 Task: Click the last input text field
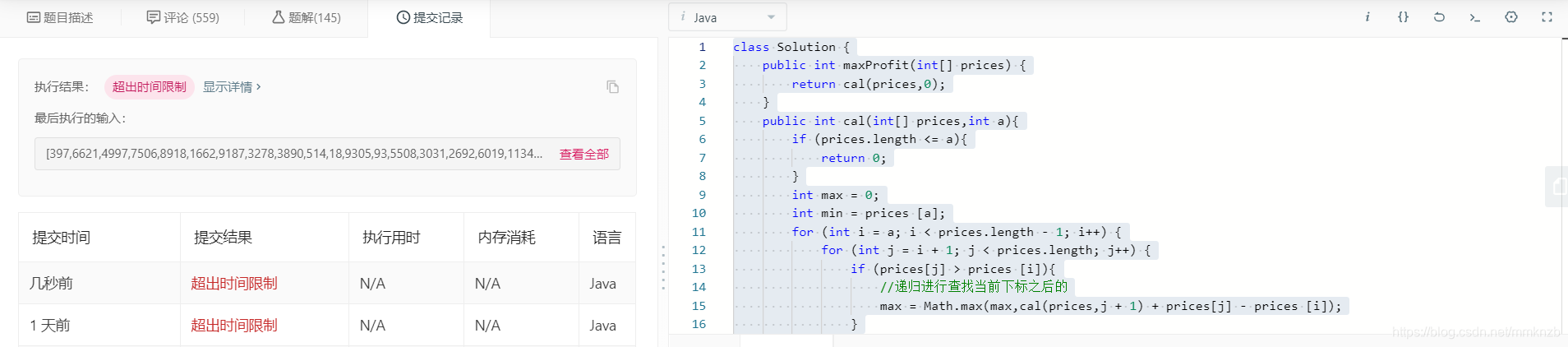pos(327,154)
